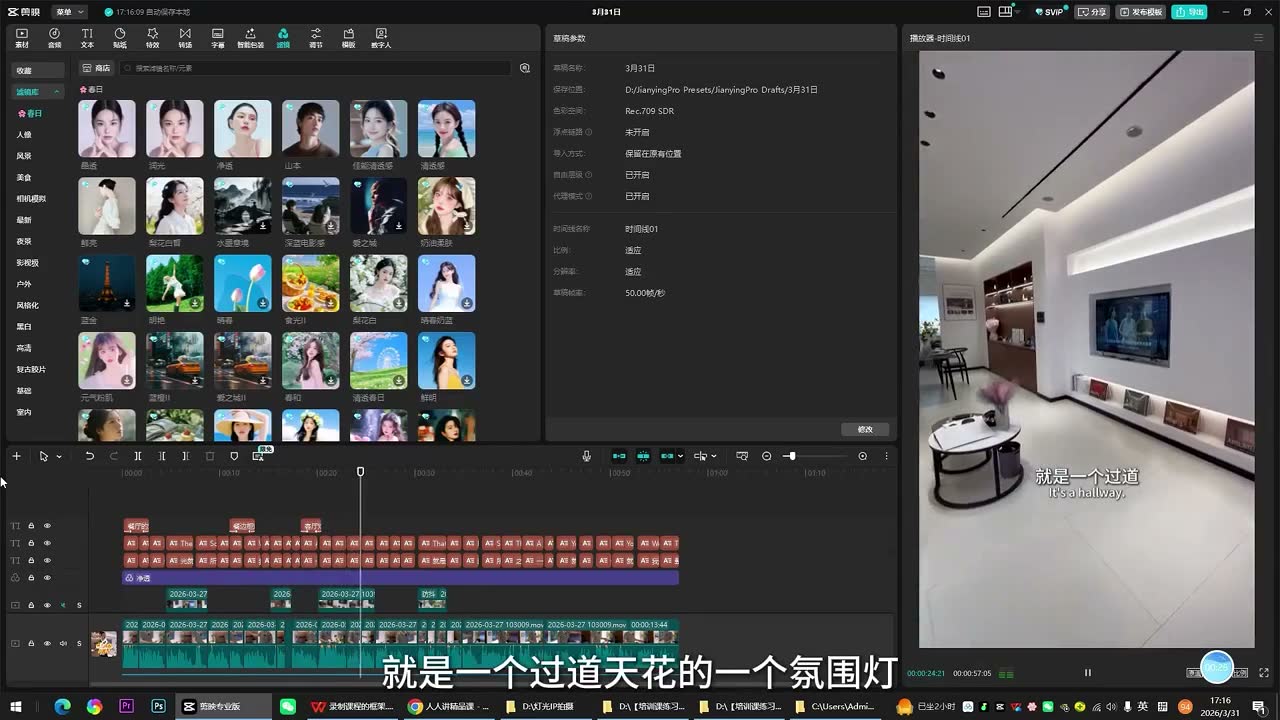This screenshot has height=720, width=1280.
Task: Click the timeline zoom out icon
Action: click(x=766, y=456)
